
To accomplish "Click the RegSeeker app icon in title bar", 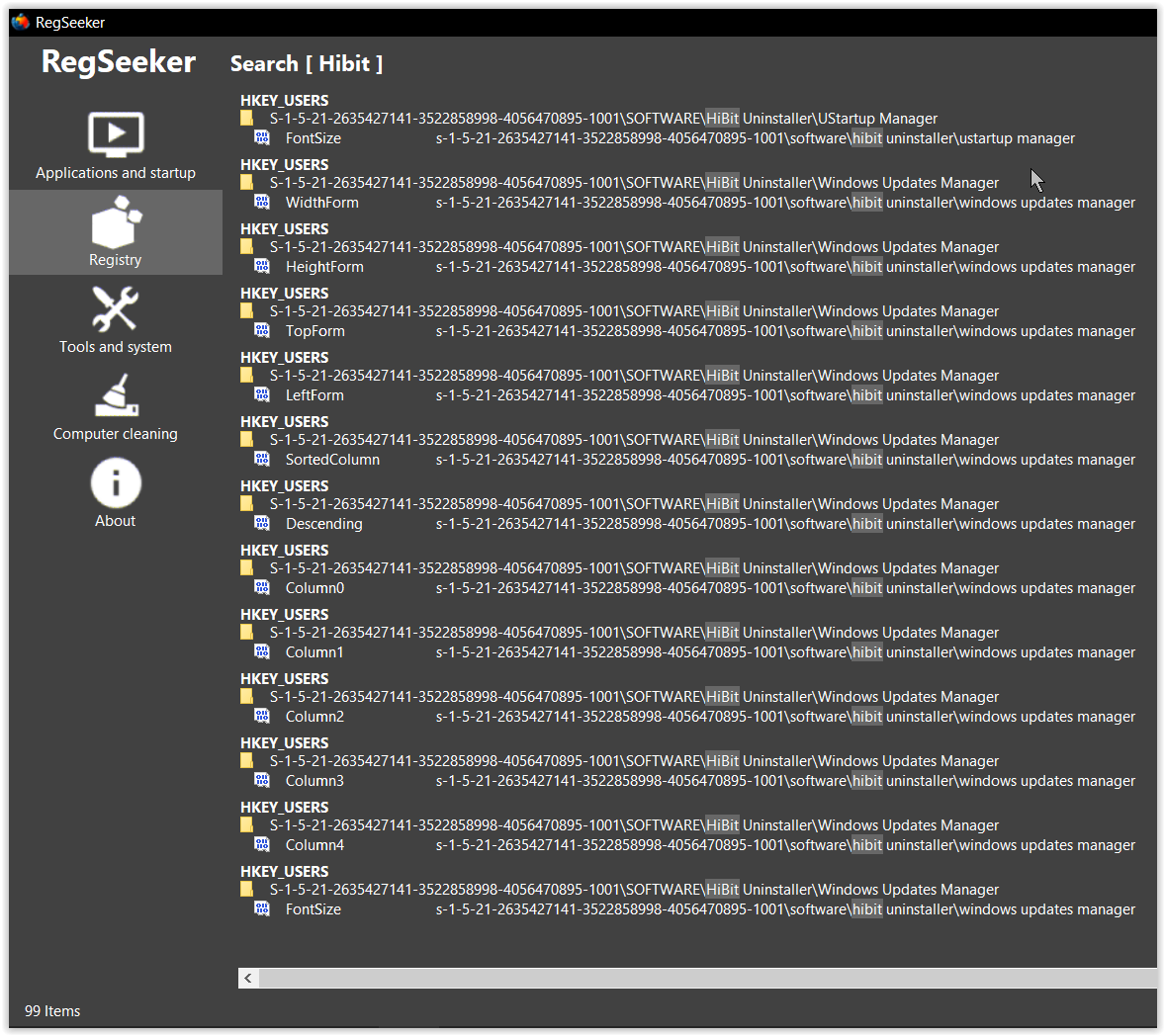I will (21, 23).
